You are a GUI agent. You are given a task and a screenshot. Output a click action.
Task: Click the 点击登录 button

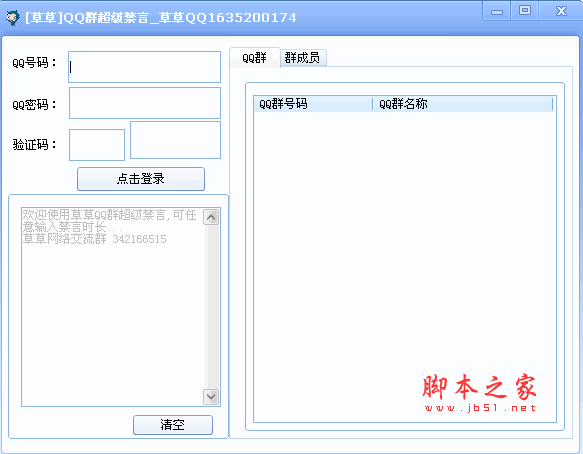pos(141,179)
